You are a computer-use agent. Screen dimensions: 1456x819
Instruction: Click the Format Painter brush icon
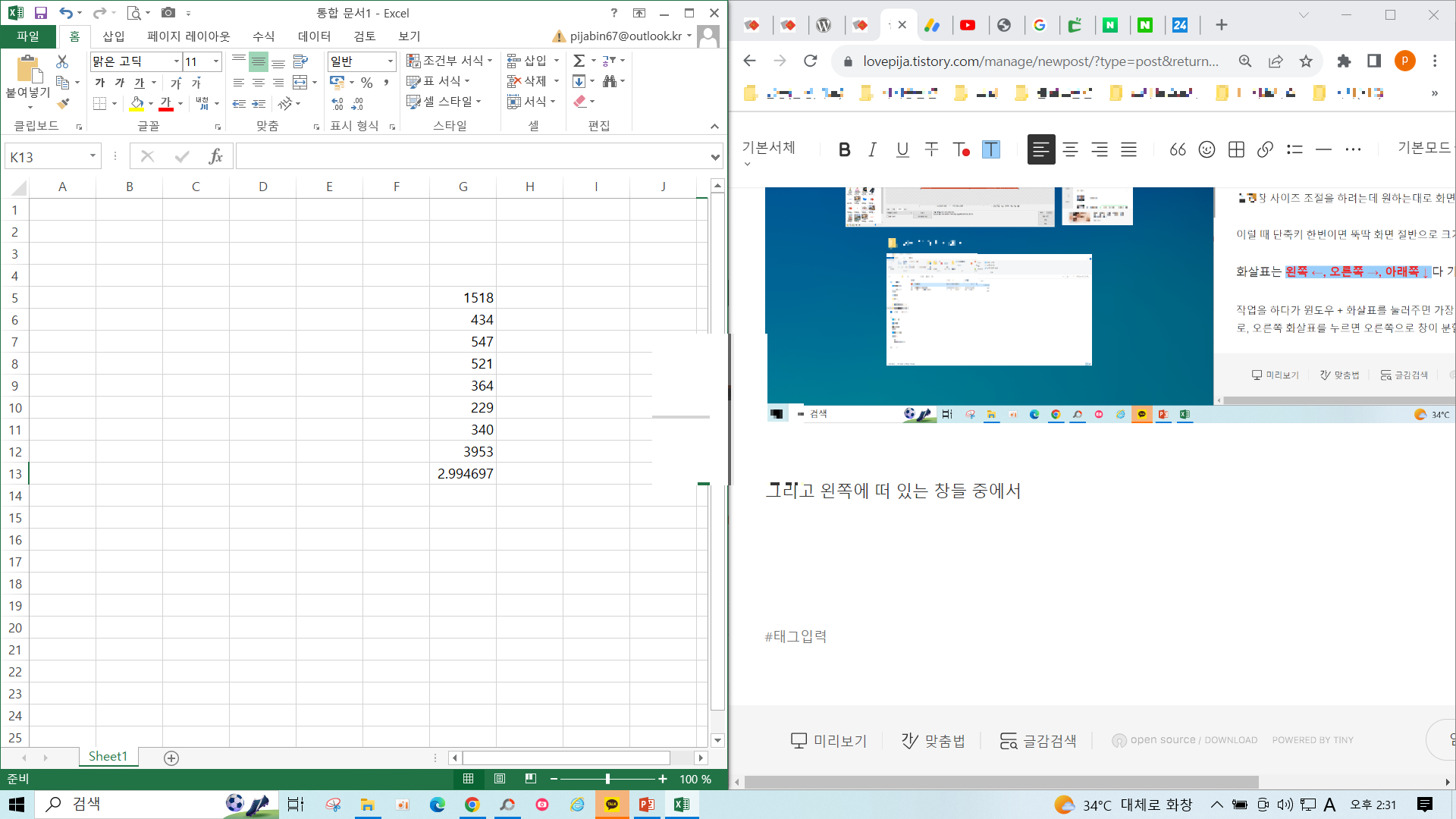tap(64, 103)
